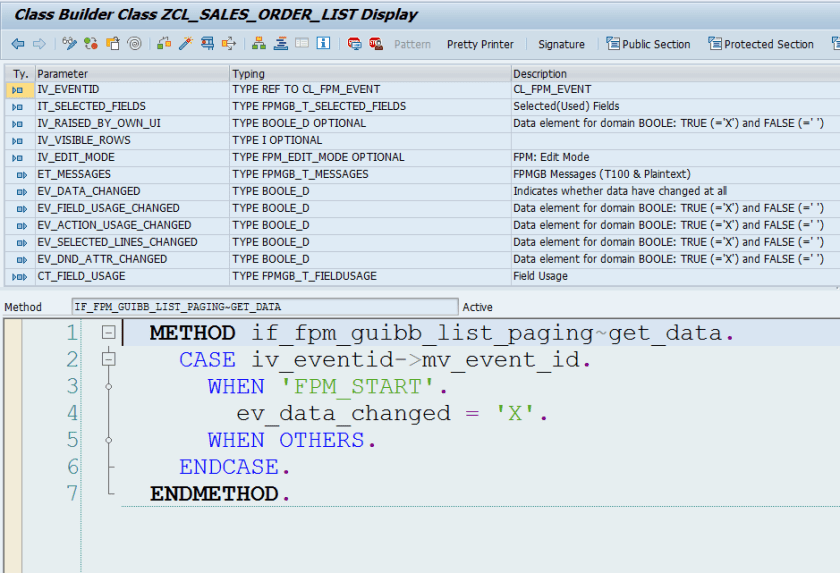Open the blue information icon

tap(323, 43)
